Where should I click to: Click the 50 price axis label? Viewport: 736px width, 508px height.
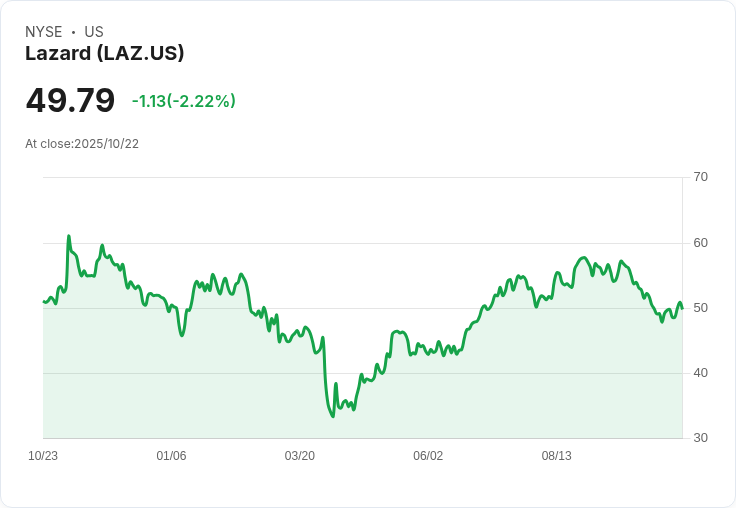tap(700, 308)
